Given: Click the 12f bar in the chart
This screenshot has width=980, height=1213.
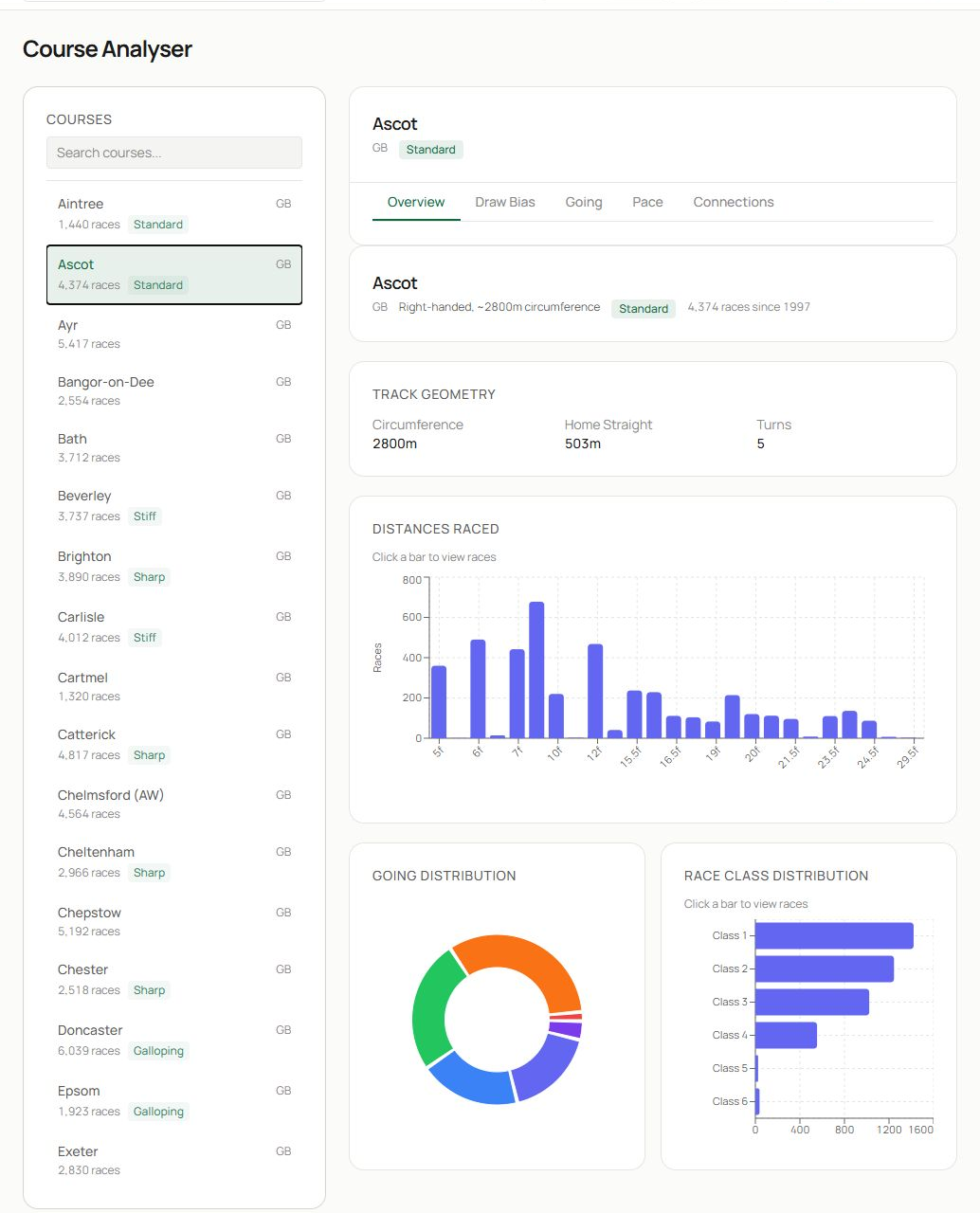Looking at the screenshot, I should (595, 691).
